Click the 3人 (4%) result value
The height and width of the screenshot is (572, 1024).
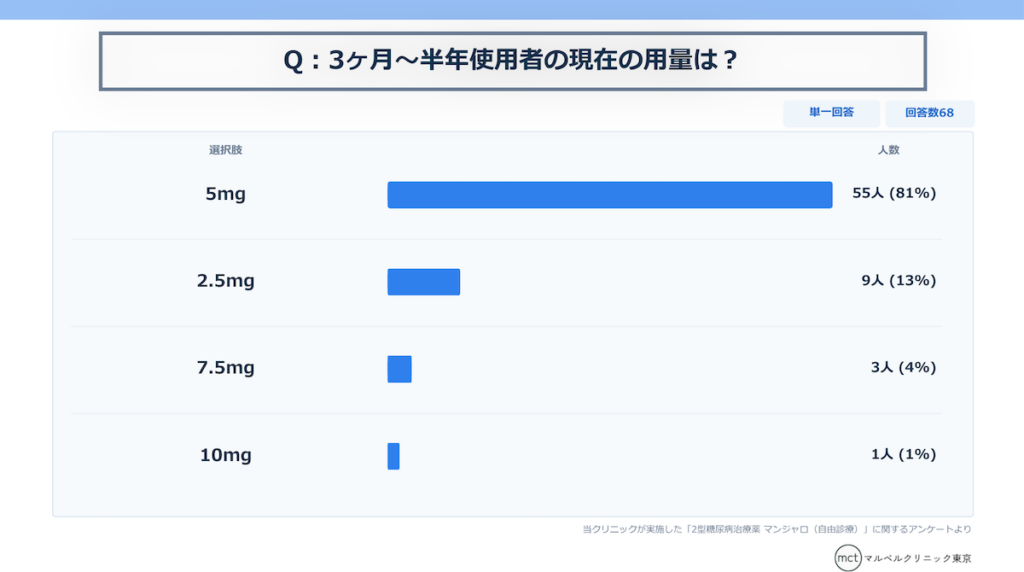(x=902, y=368)
